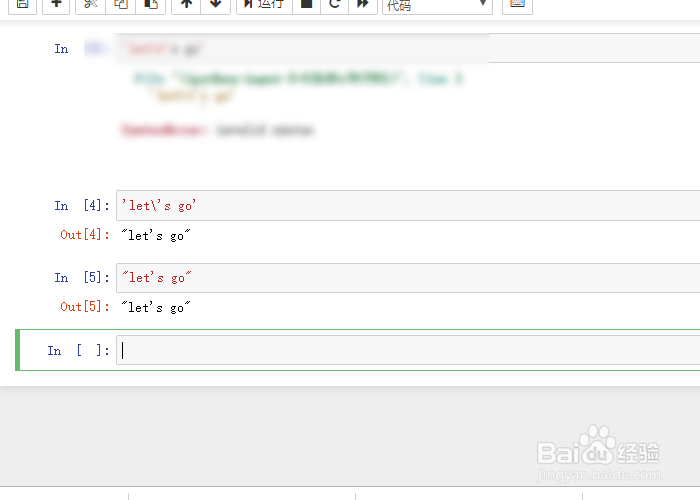Image resolution: width=700 pixels, height=500 pixels.
Task: Move the selected cell down with the arrow icon
Action: point(216,5)
